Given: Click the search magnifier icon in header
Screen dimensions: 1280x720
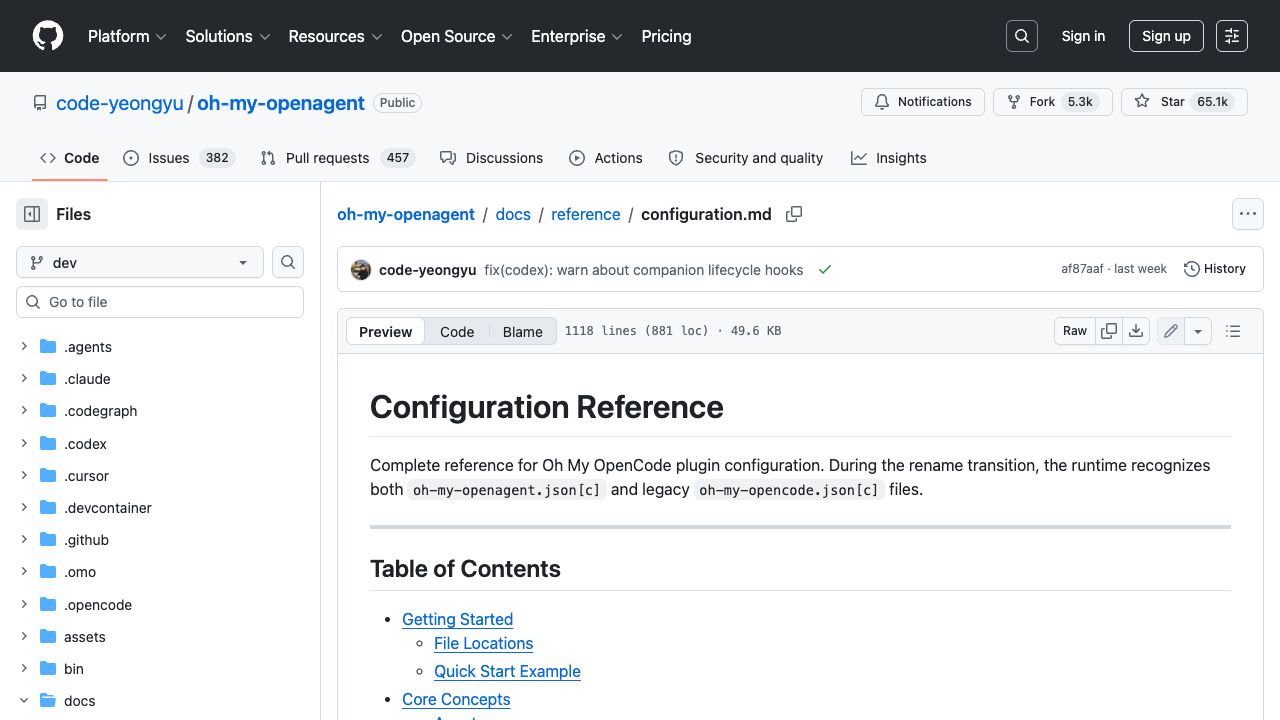Looking at the screenshot, I should click(x=1022, y=36).
